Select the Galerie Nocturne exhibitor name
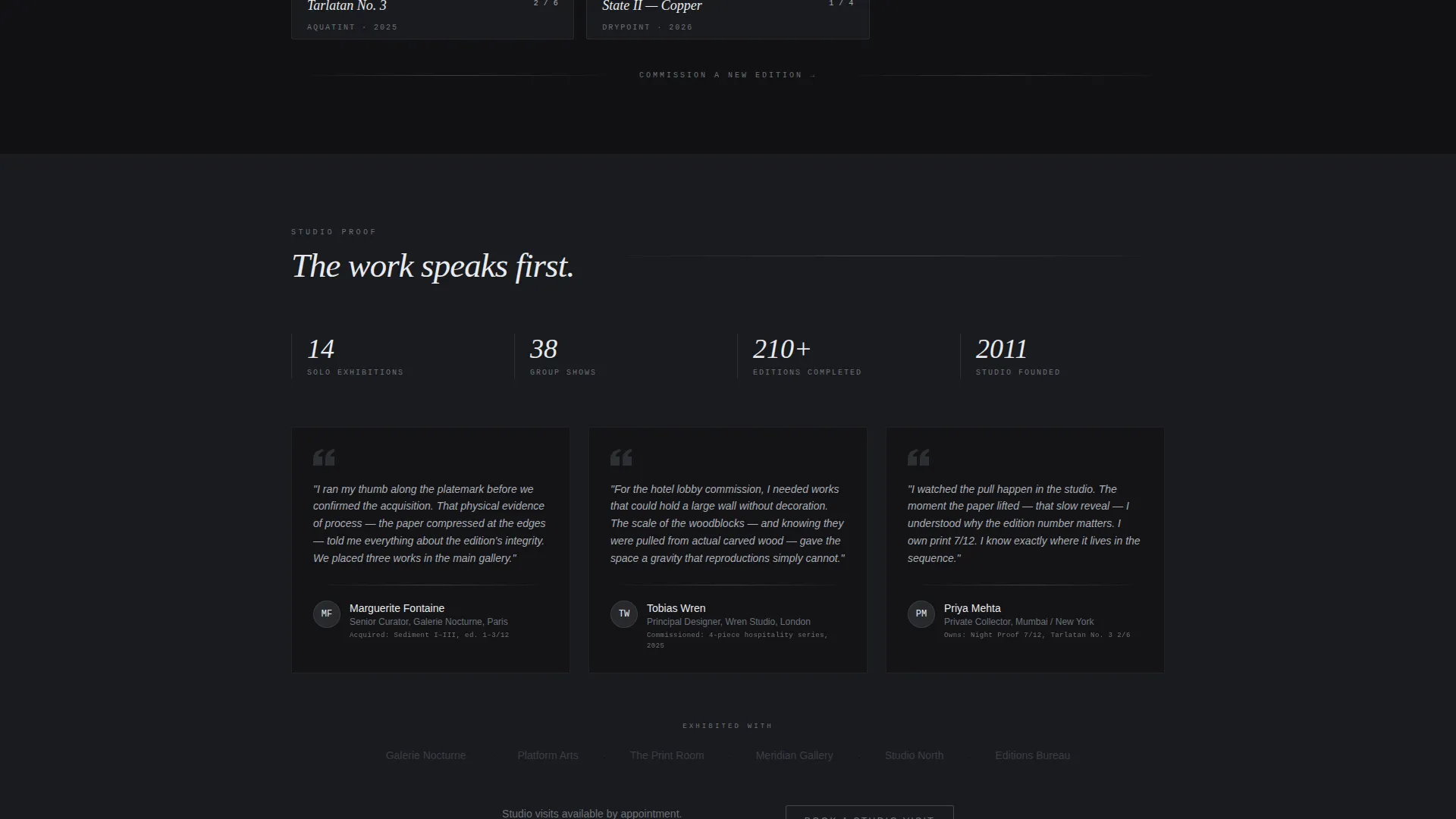 click(425, 755)
